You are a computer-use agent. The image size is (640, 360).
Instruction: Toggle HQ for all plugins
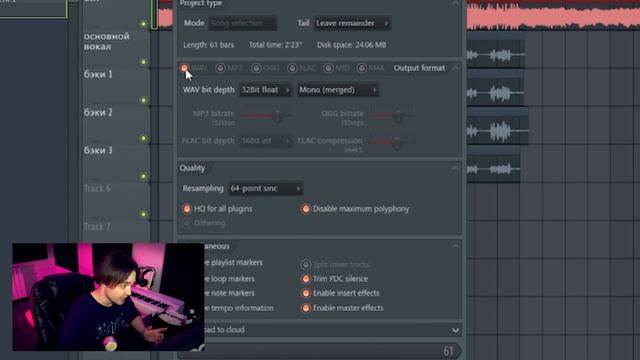pyautogui.click(x=187, y=209)
